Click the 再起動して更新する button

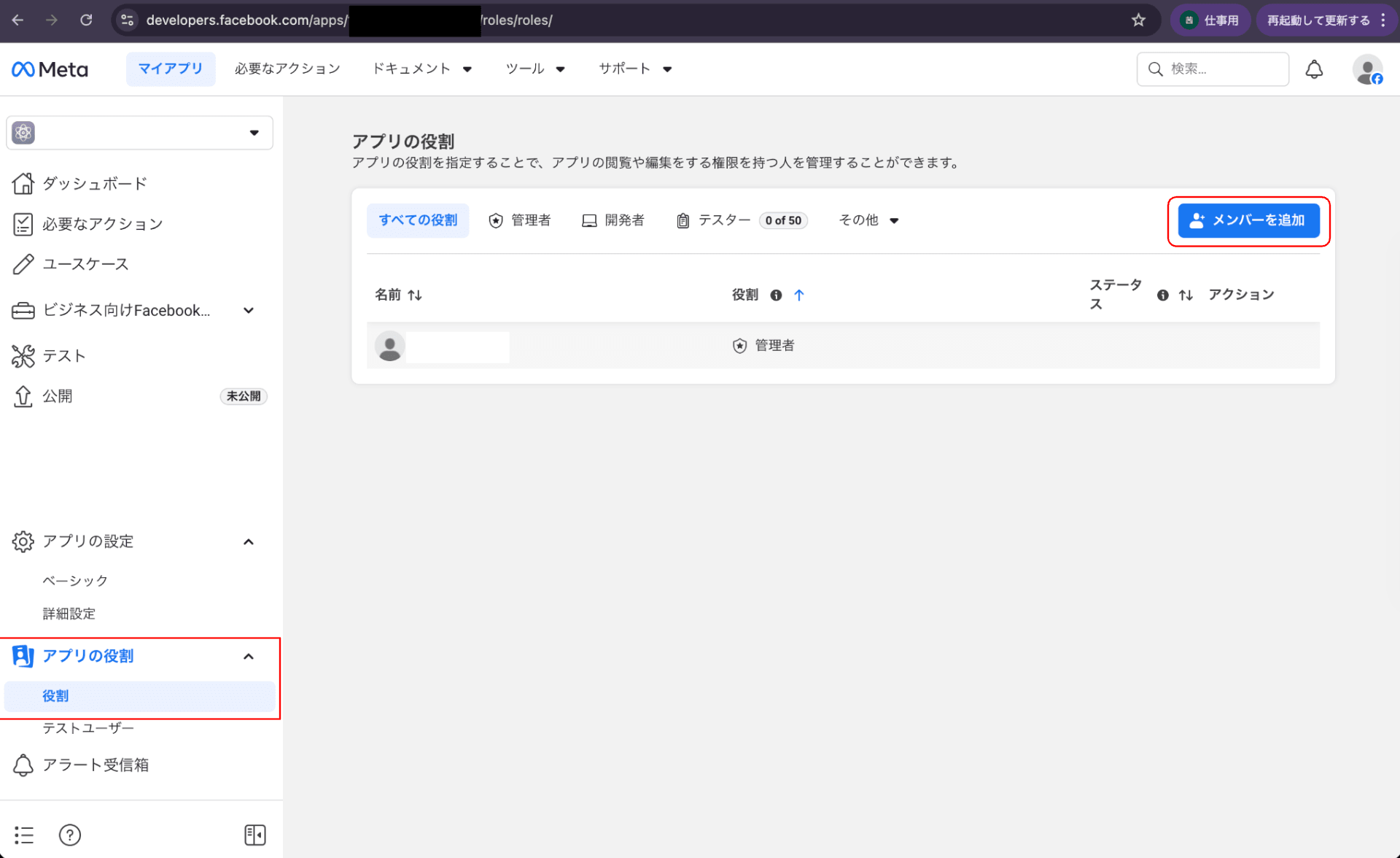click(1317, 20)
